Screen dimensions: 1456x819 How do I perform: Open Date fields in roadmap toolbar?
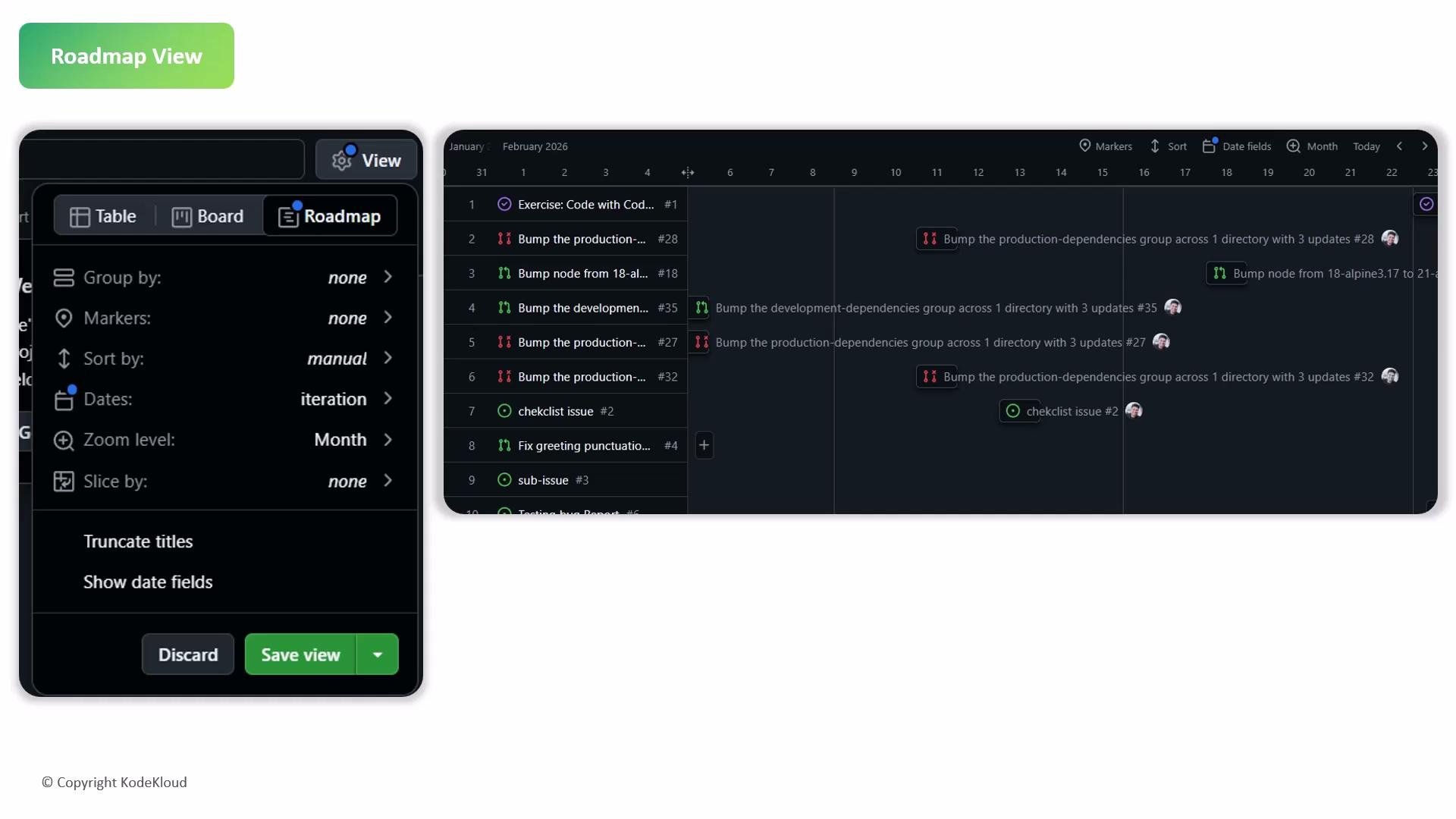tap(1237, 146)
